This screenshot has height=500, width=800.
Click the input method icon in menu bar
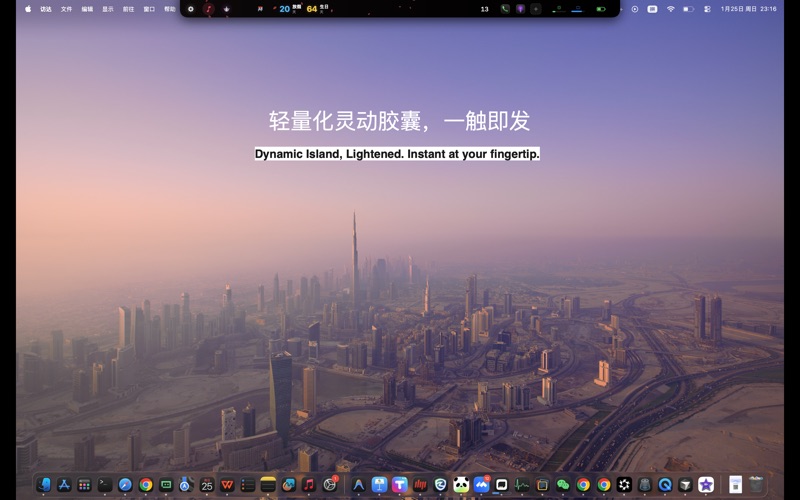[x=652, y=9]
